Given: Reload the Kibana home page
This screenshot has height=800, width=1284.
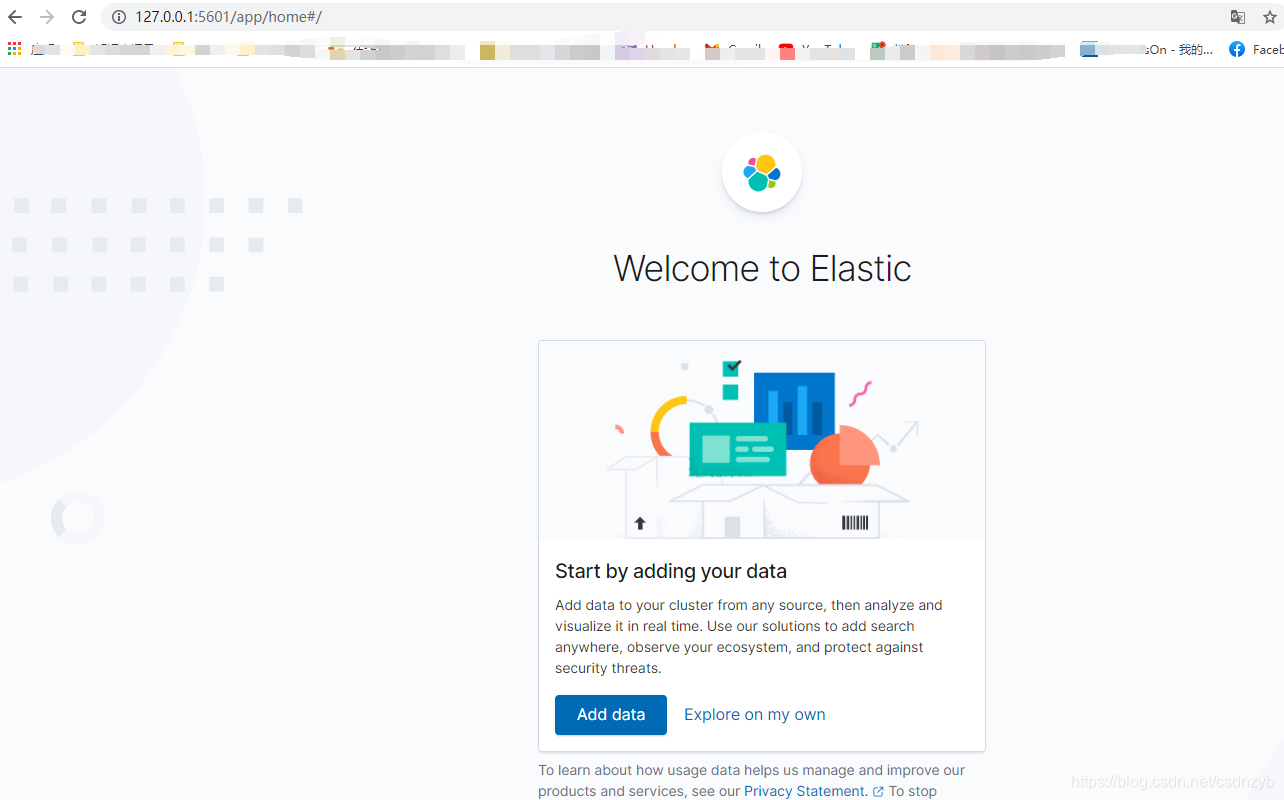Looking at the screenshot, I should point(79,17).
